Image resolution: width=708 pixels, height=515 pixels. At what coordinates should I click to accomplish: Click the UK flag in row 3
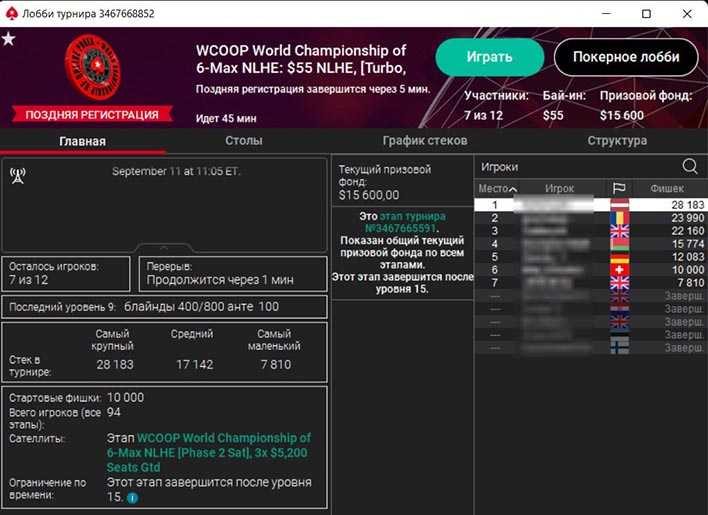[620, 231]
